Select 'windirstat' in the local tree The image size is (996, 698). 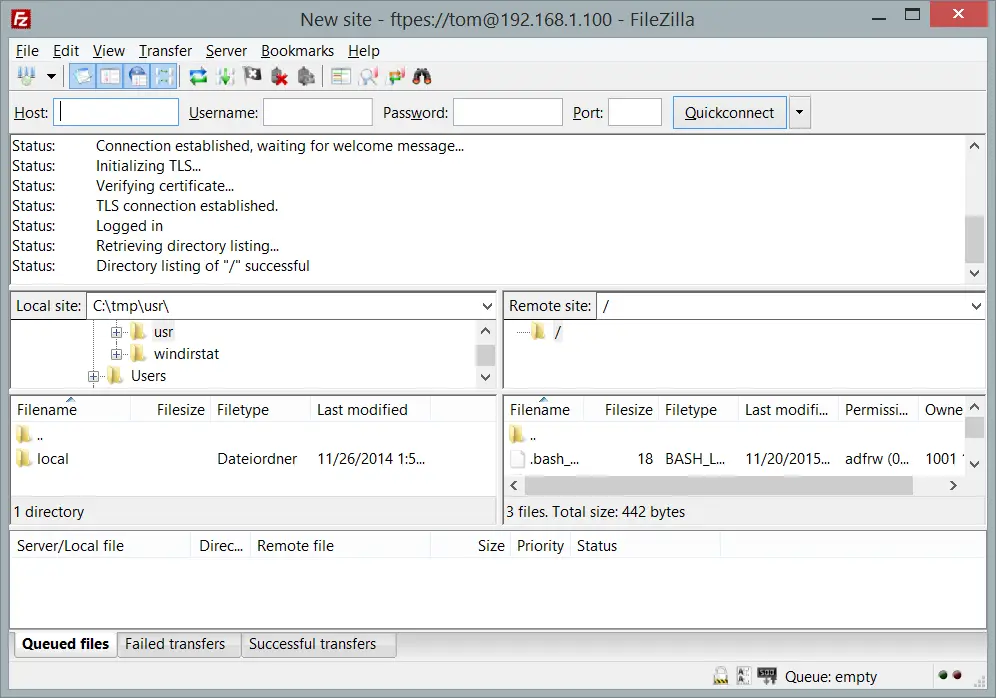186,354
